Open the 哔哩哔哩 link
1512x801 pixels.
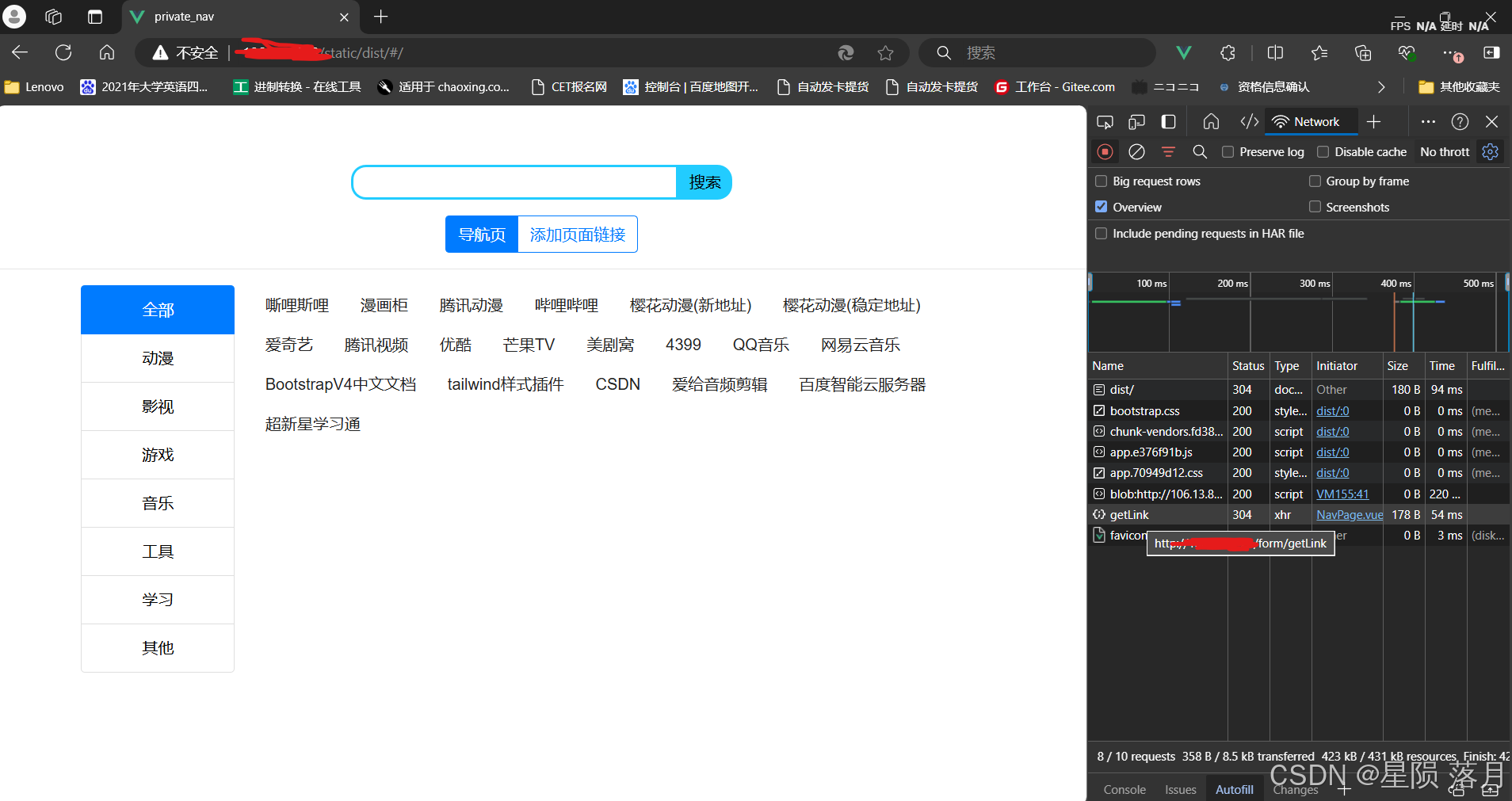[567, 305]
